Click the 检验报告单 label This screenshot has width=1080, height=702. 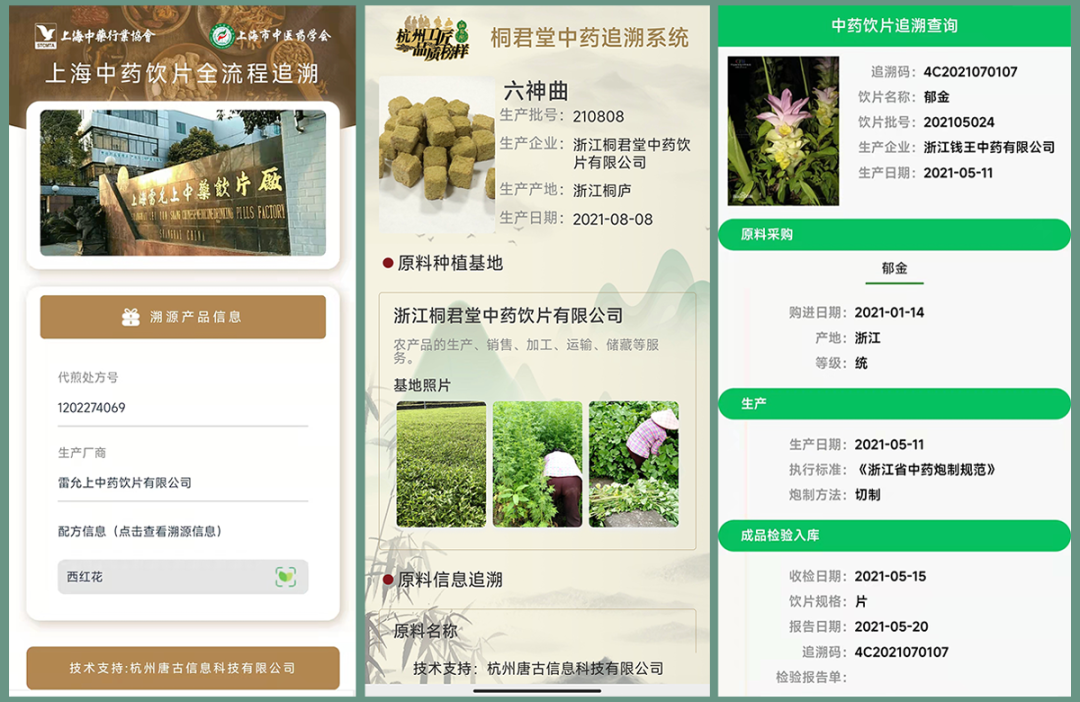(811, 677)
